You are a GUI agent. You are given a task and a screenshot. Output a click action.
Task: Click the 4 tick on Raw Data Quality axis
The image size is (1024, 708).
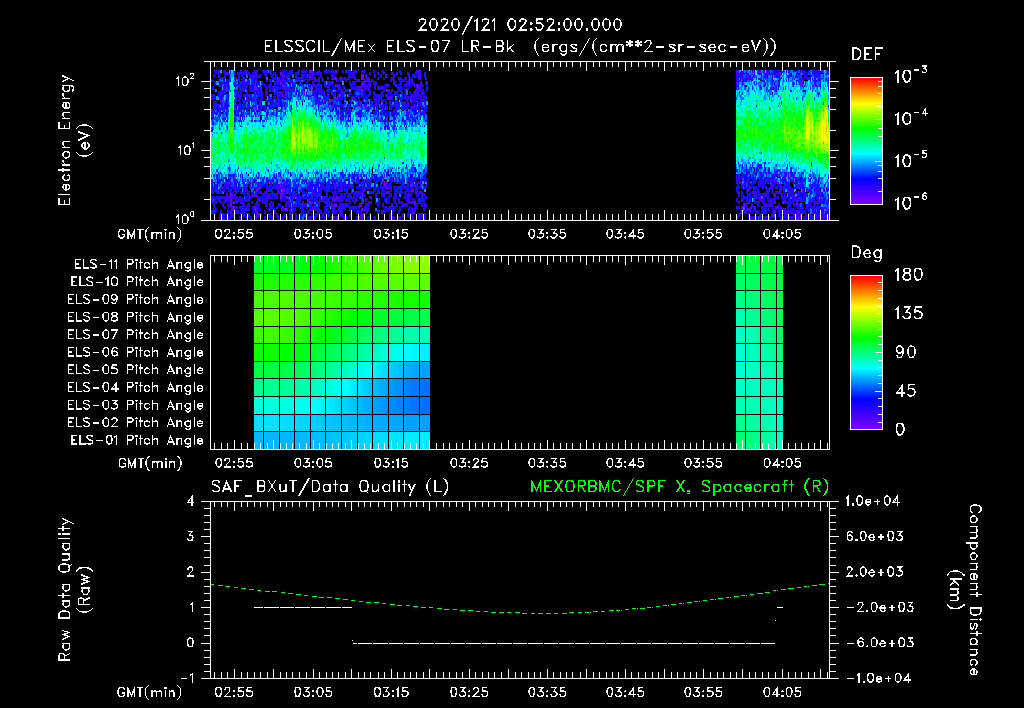[x=191, y=501]
